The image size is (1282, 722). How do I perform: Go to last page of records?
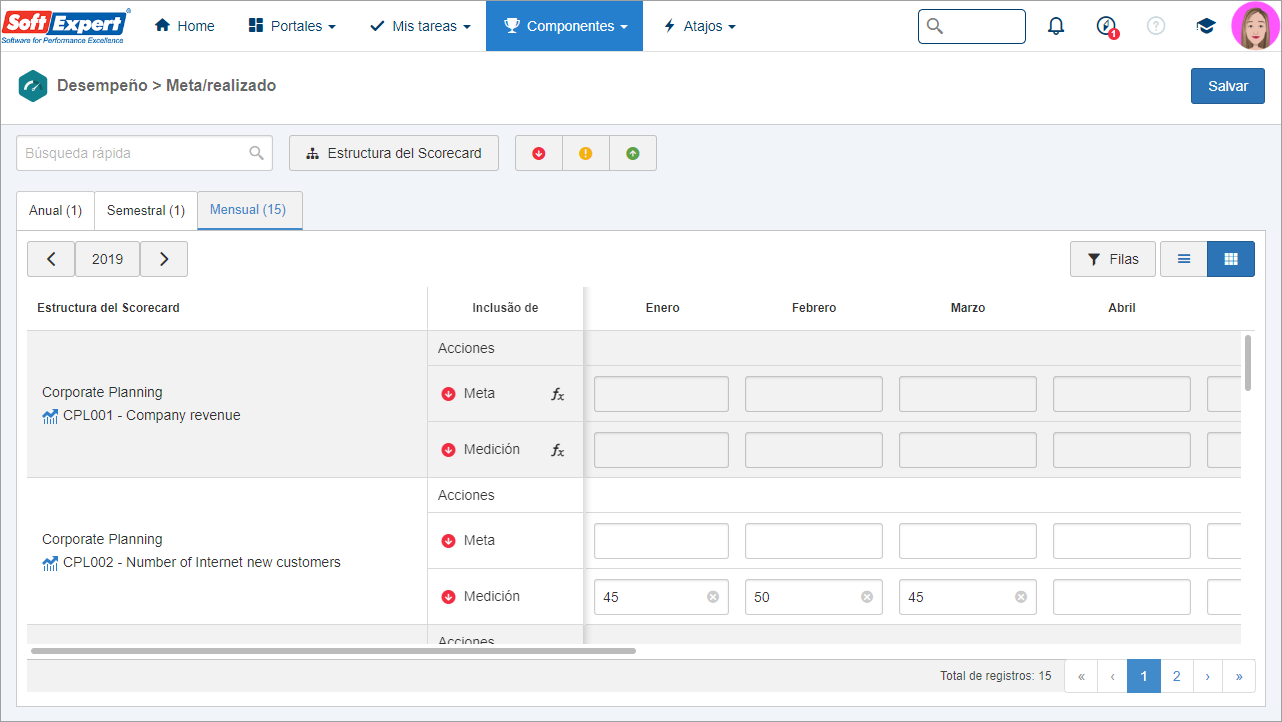click(1239, 676)
